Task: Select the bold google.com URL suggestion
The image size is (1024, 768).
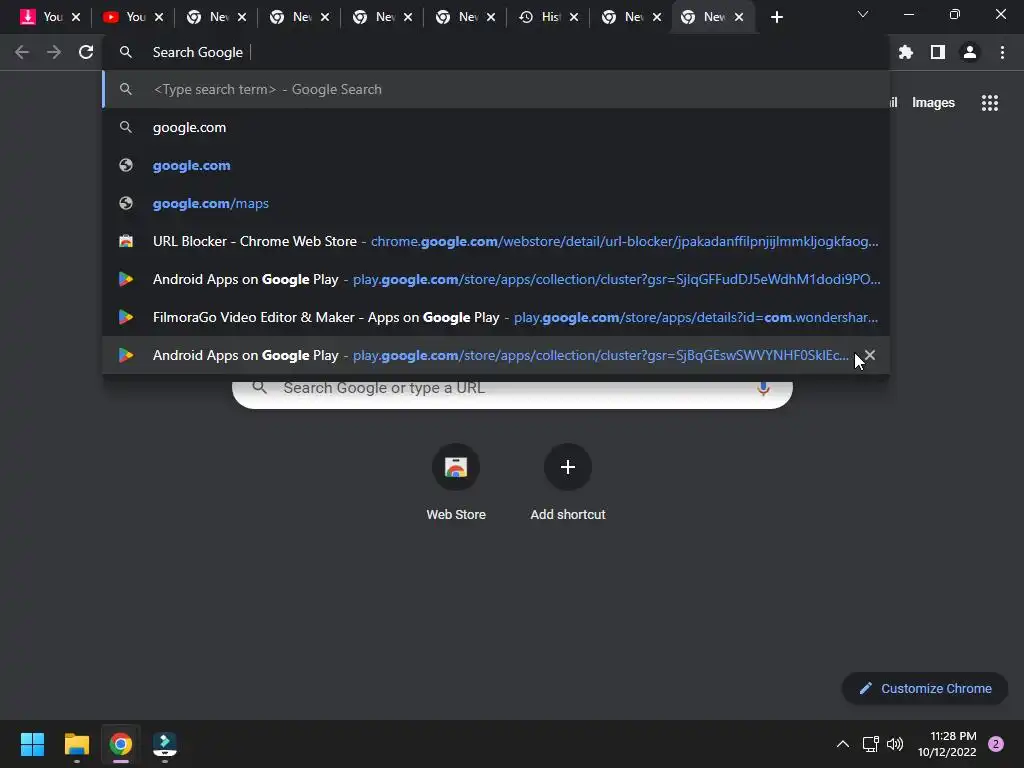Action: (496, 165)
